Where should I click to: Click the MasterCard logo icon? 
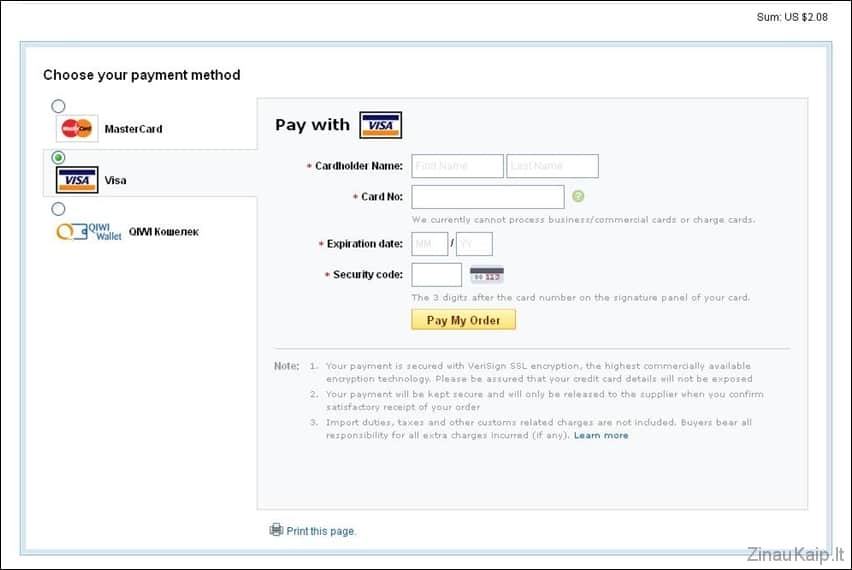77,128
